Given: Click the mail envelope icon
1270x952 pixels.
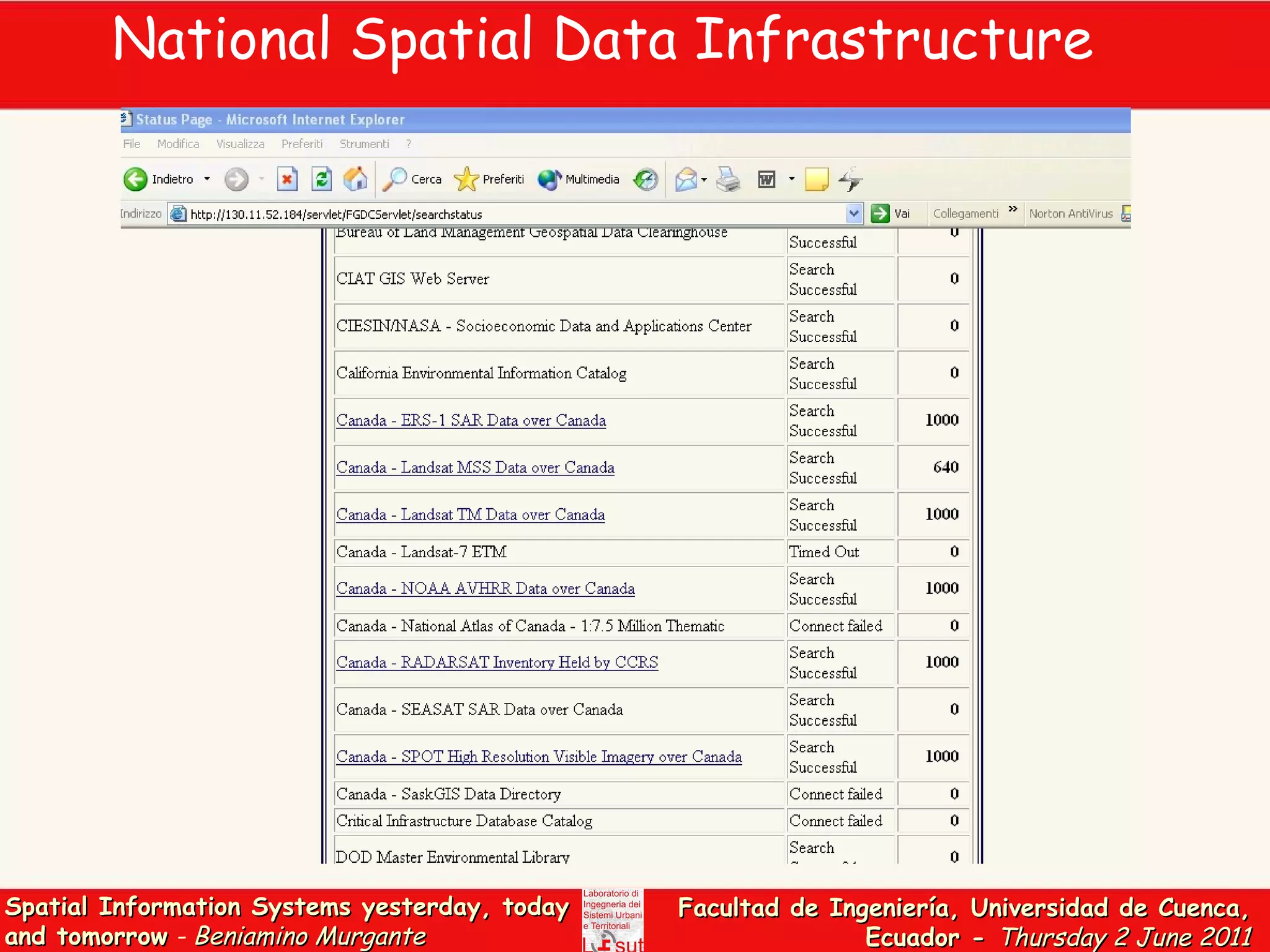Looking at the screenshot, I should coord(686,179).
